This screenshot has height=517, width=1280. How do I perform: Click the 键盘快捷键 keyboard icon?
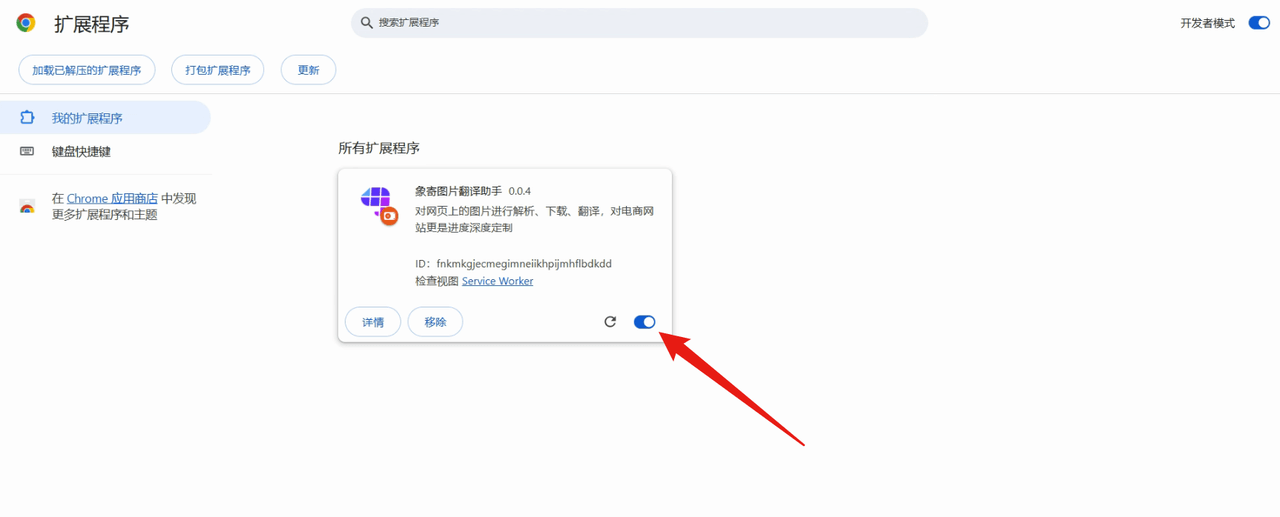point(27,151)
